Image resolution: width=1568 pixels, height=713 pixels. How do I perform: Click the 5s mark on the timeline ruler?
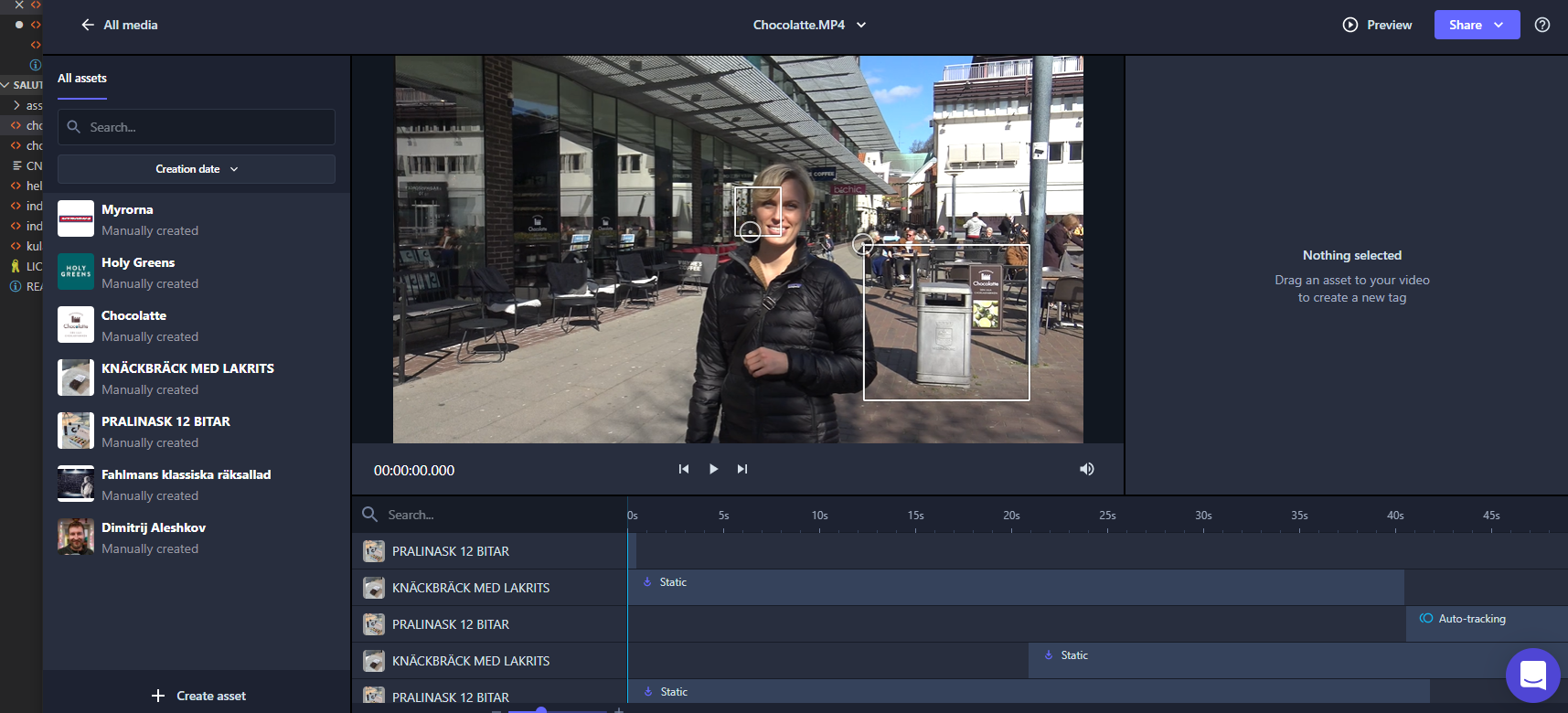pos(723,516)
